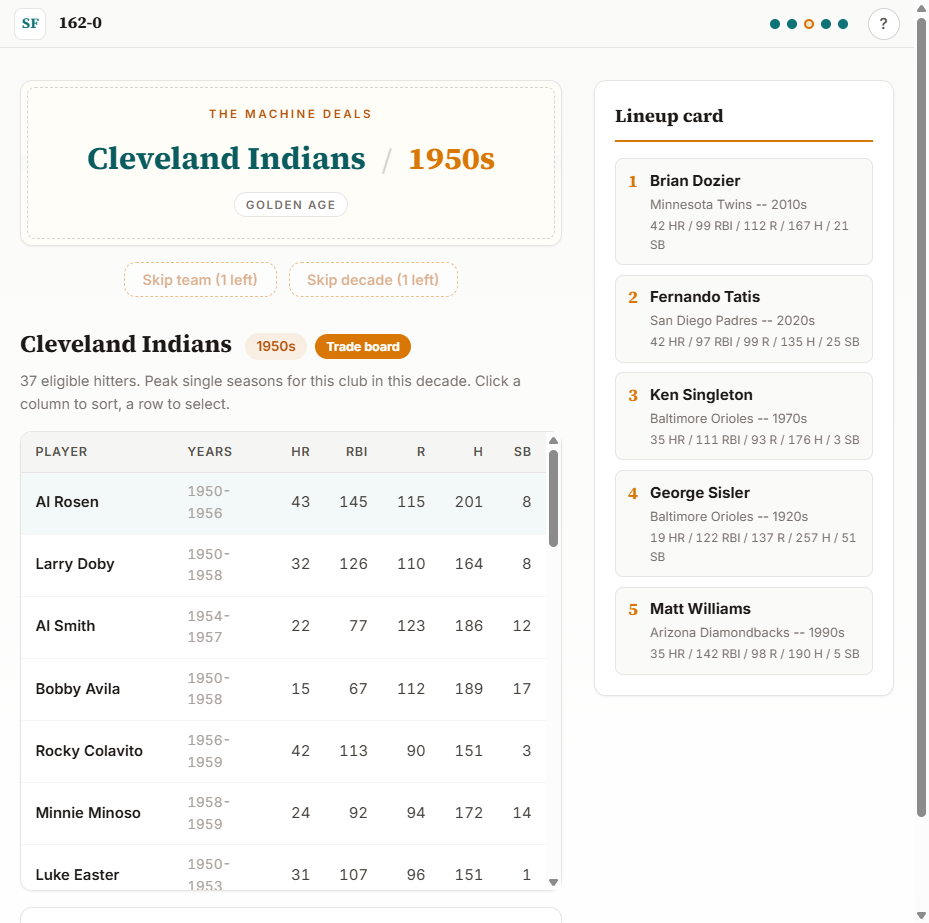929x923 pixels.
Task: Select the Bobby Avila row
Action: pyautogui.click(x=284, y=689)
